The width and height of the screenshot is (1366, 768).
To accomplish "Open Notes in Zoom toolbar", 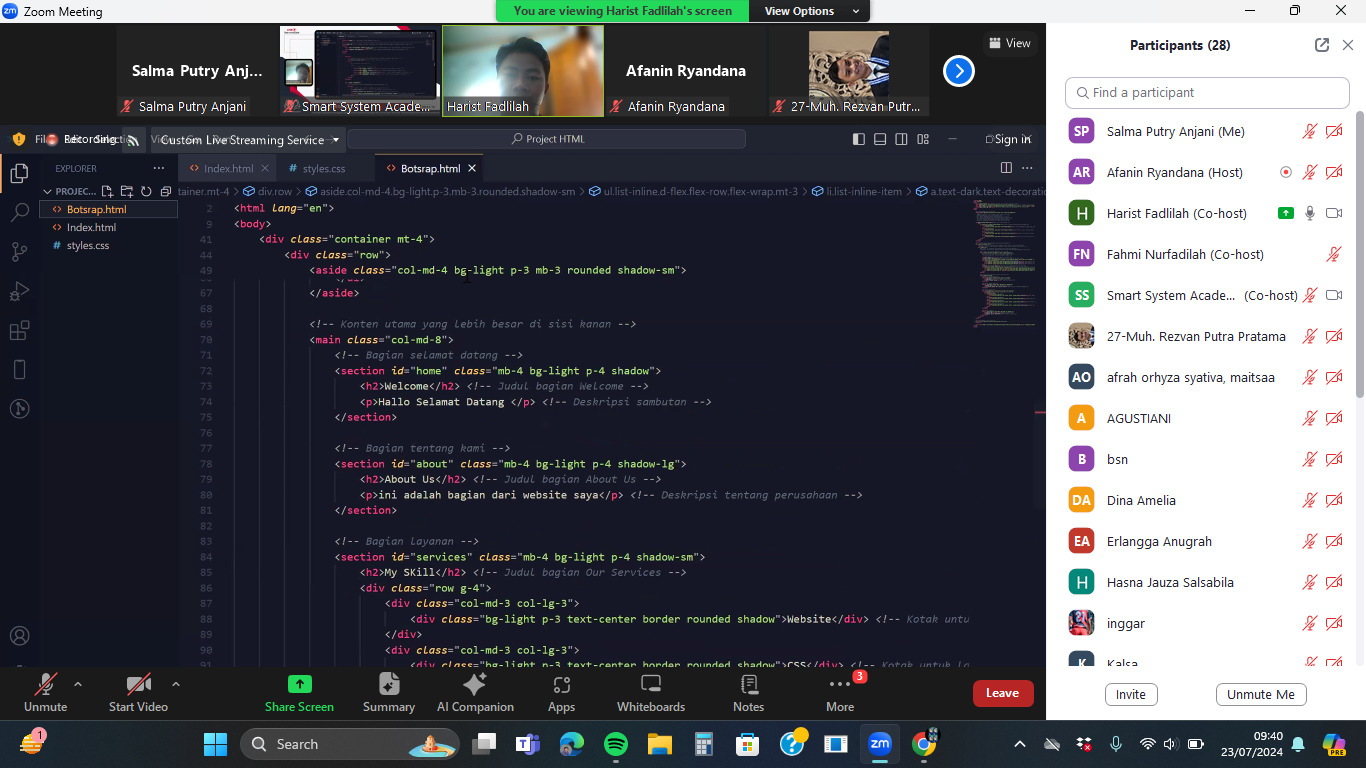I will (x=748, y=693).
